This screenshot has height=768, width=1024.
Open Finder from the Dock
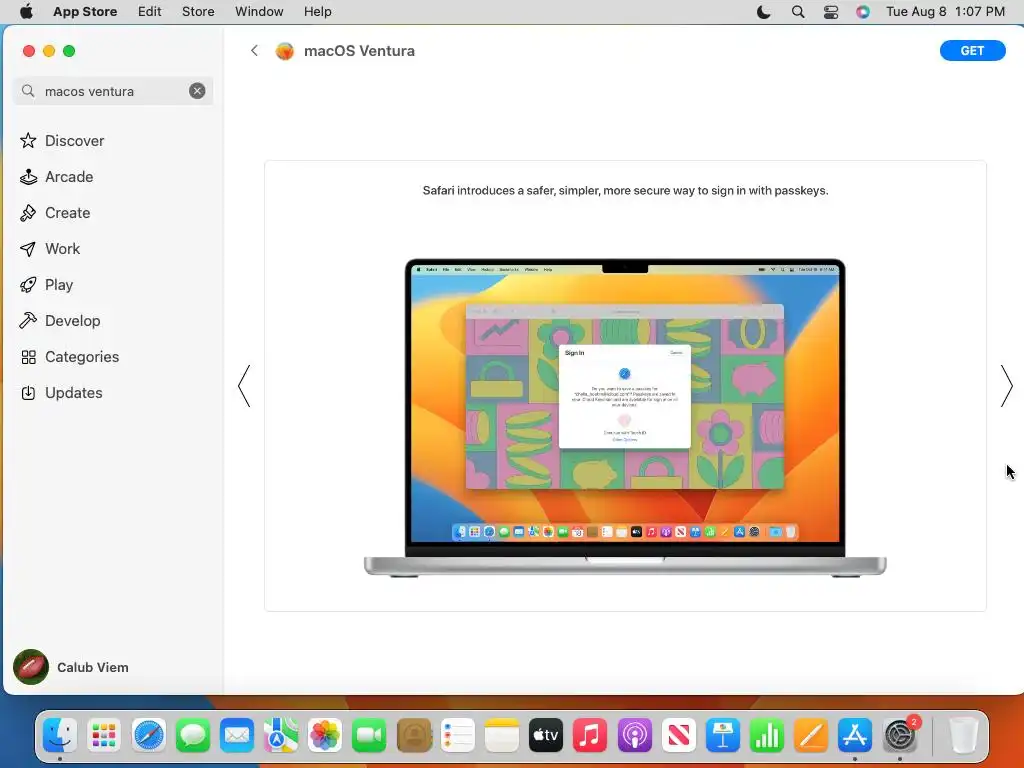59,735
